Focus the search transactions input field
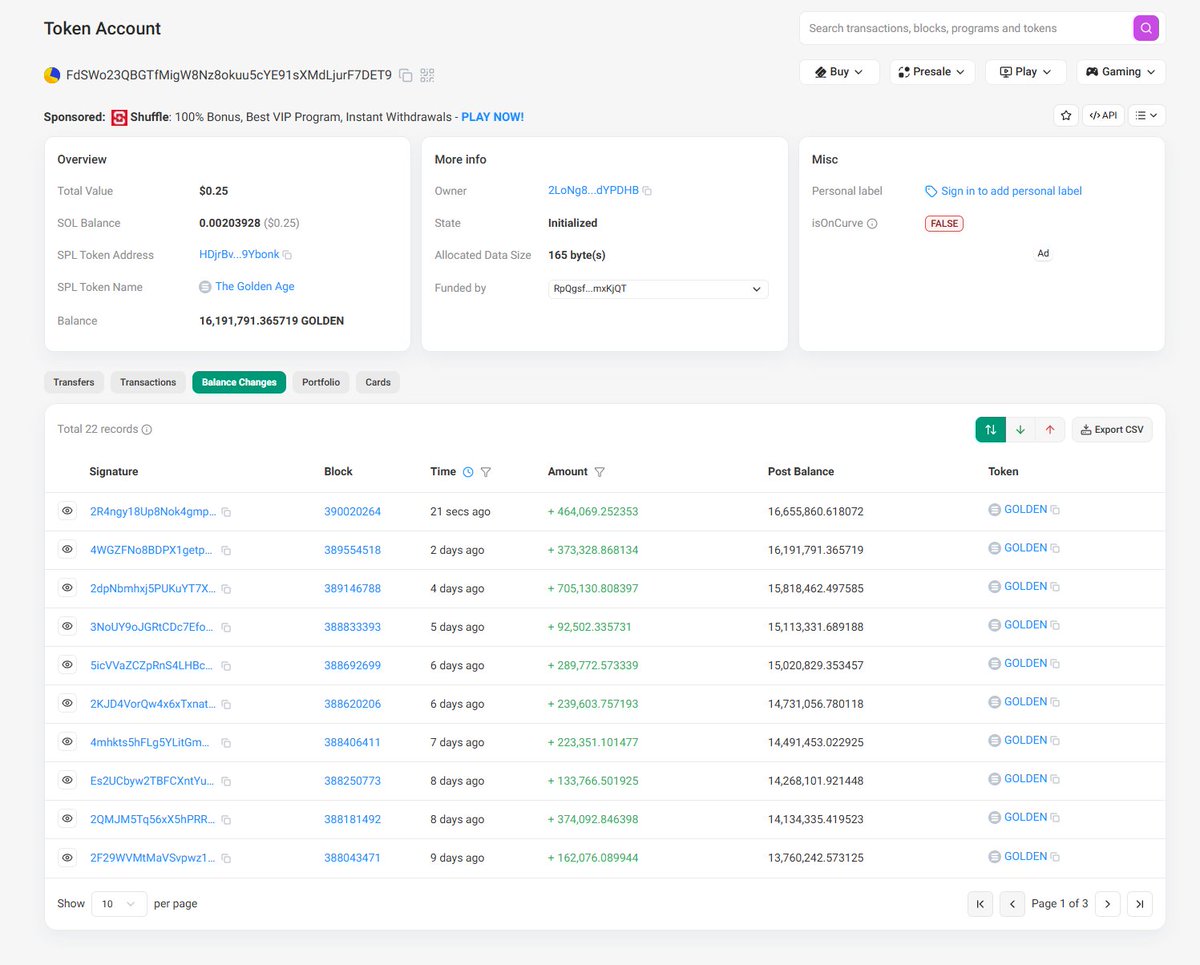The image size is (1200, 965). coord(966,28)
